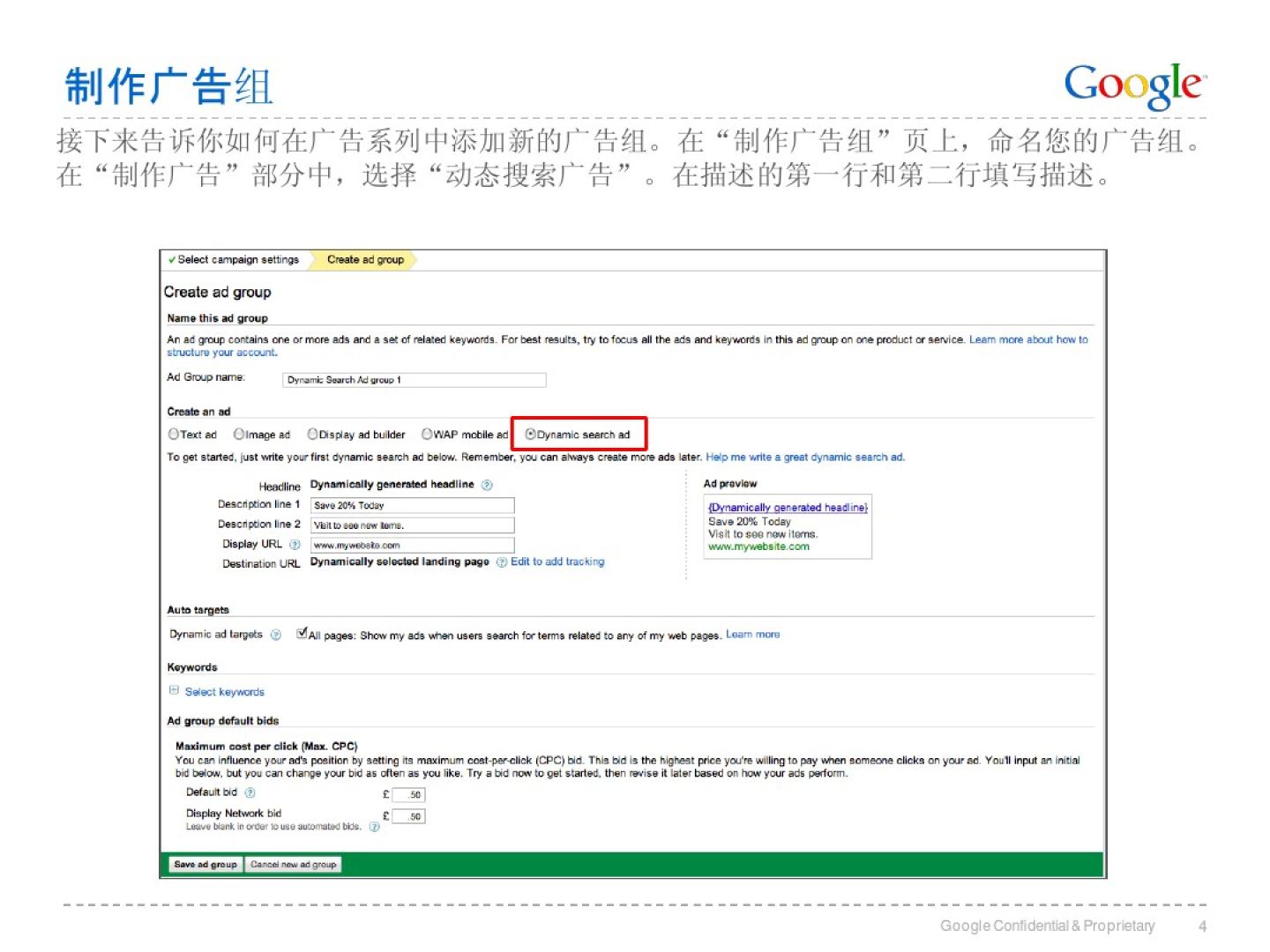Image resolution: width=1270 pixels, height=952 pixels.
Task: Click Cancel new ad group button
Action: (293, 865)
